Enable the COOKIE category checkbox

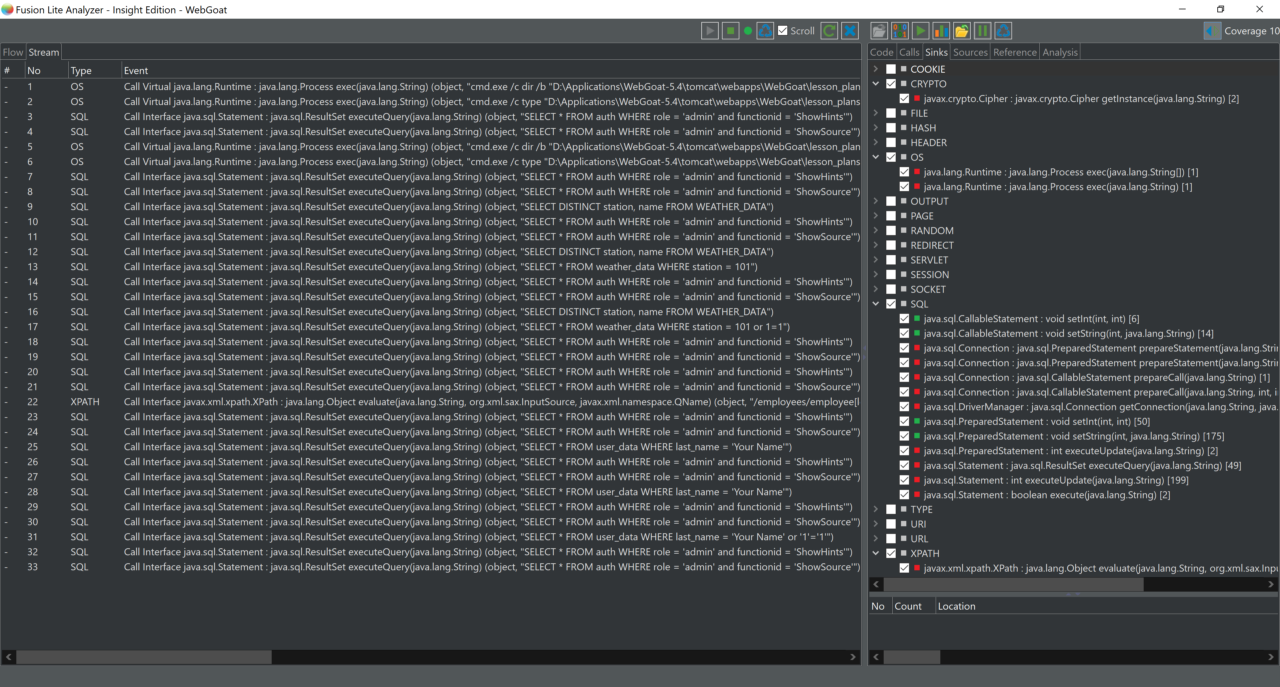[891, 69]
